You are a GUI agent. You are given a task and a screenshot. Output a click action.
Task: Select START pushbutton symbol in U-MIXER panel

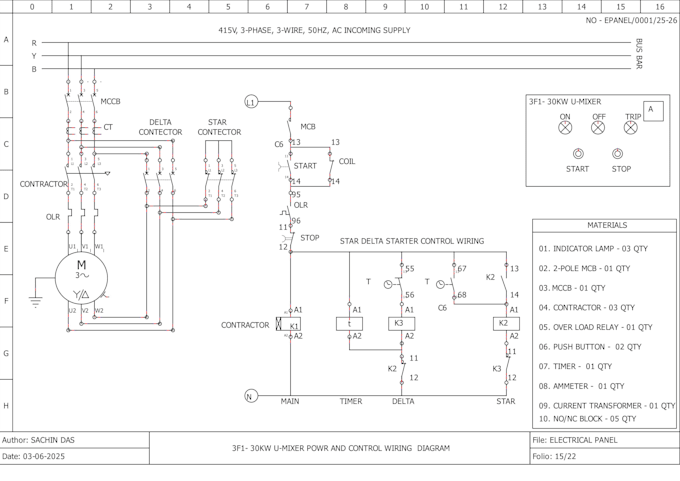tap(578, 154)
